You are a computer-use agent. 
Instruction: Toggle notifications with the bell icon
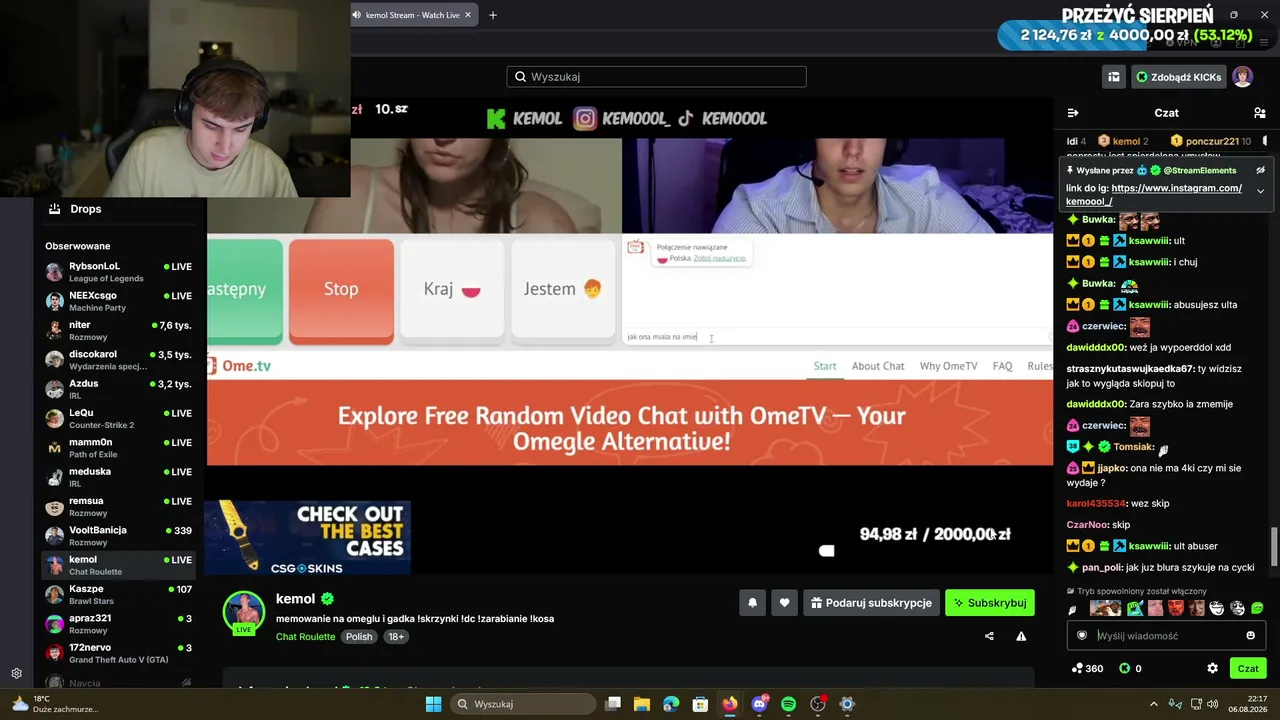tap(752, 603)
